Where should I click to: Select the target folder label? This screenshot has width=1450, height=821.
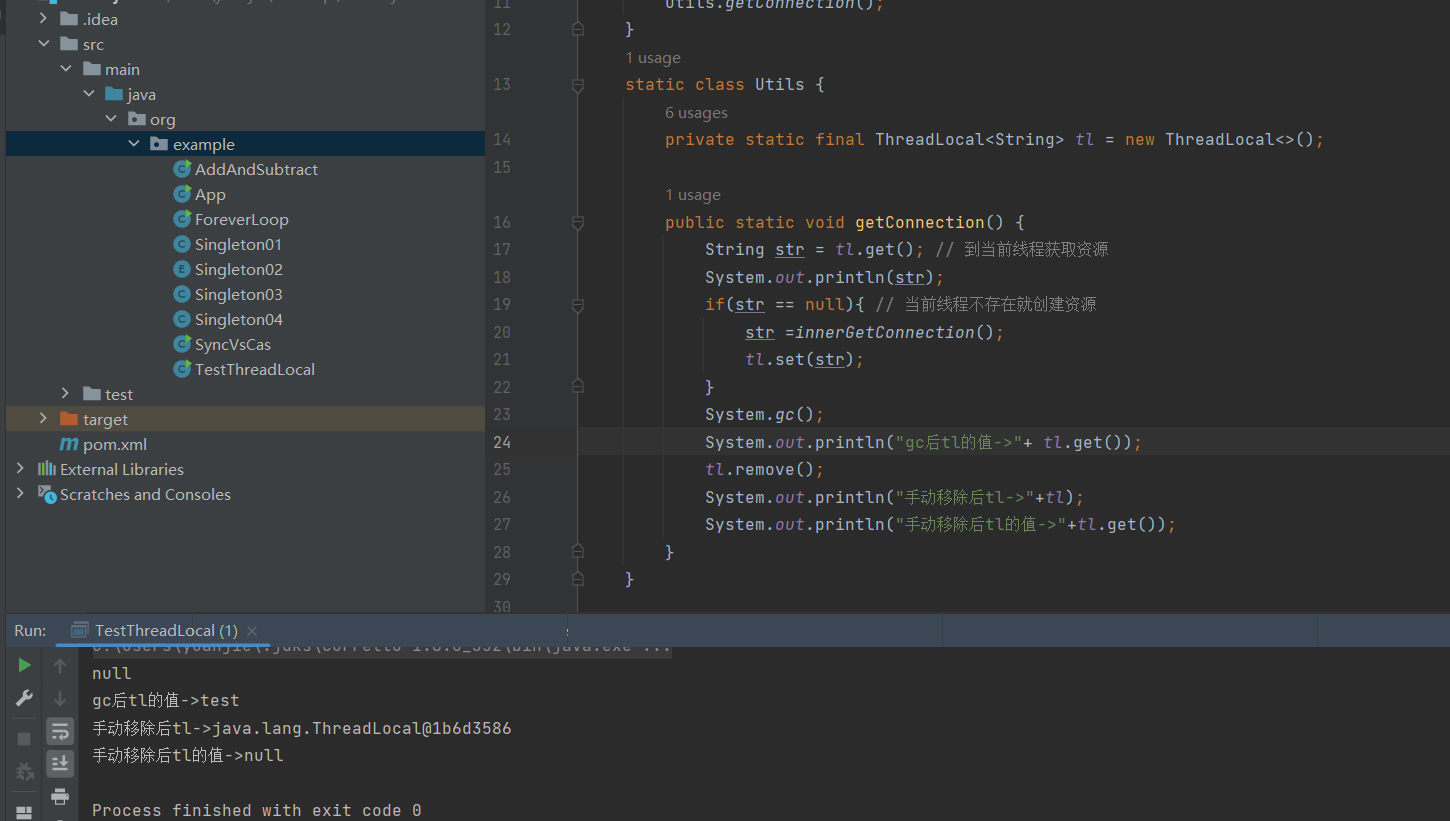[x=105, y=419]
